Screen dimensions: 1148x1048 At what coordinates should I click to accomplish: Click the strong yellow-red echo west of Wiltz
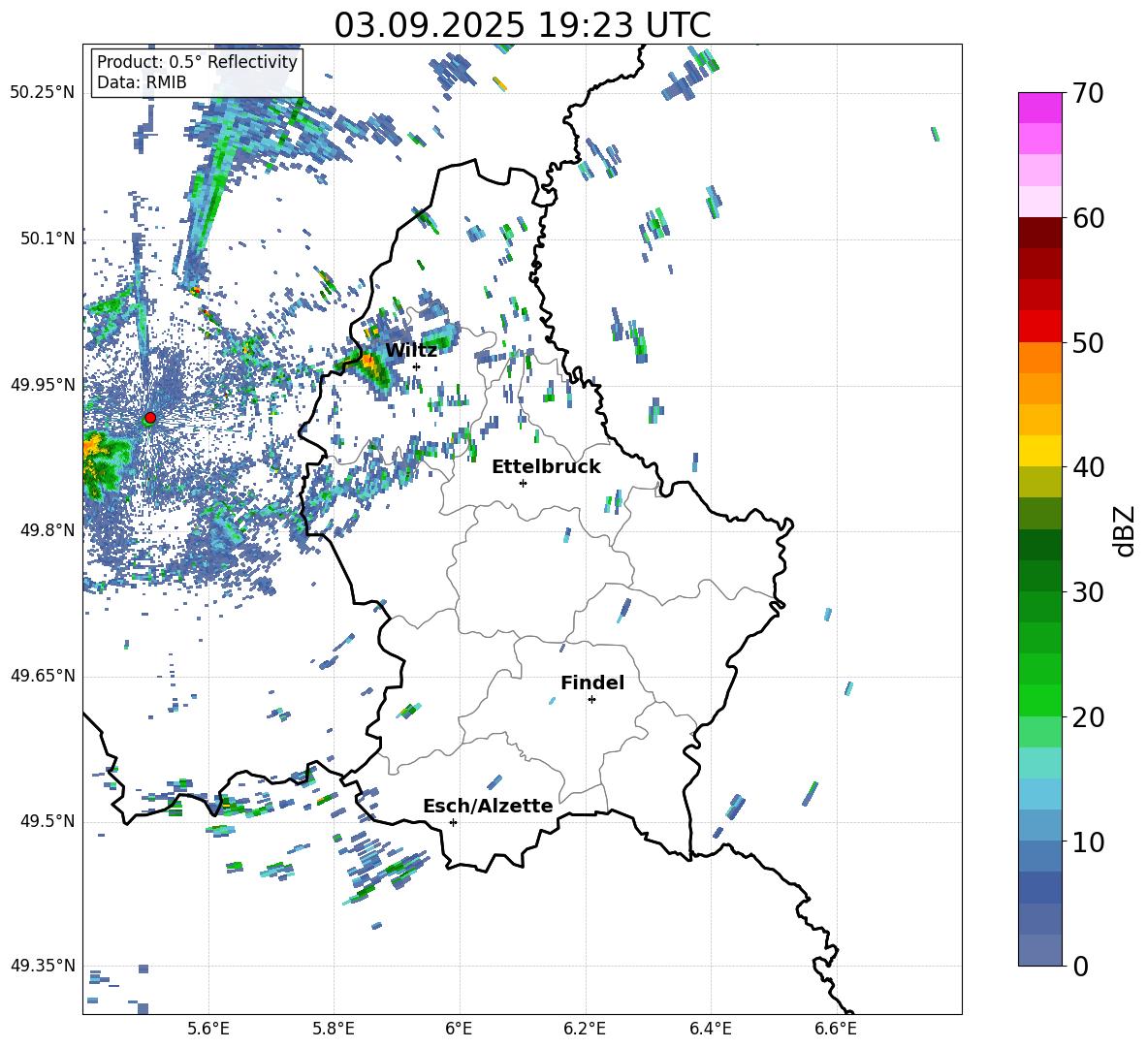[x=369, y=363]
